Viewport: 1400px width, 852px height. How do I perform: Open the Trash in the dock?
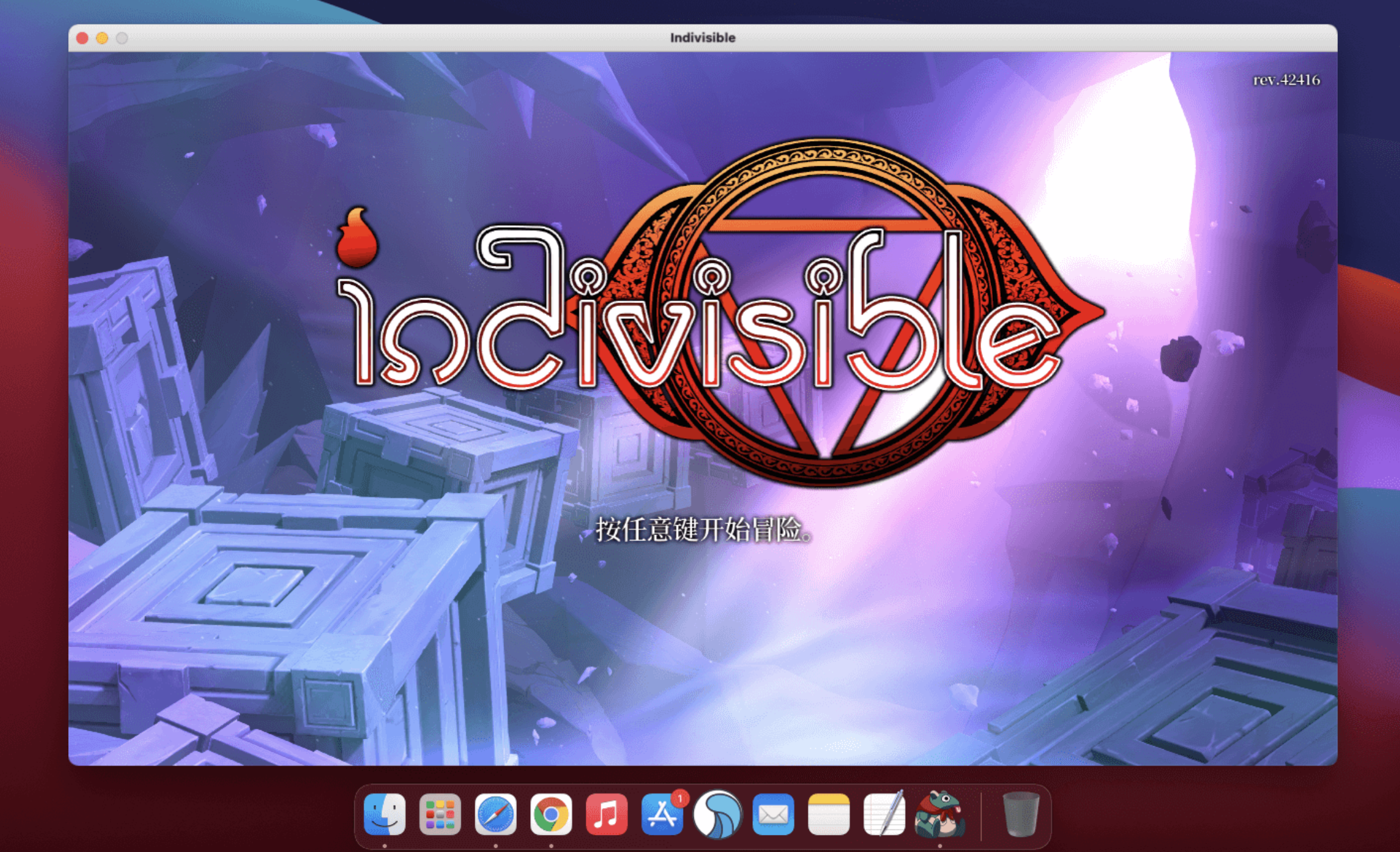point(1021,814)
